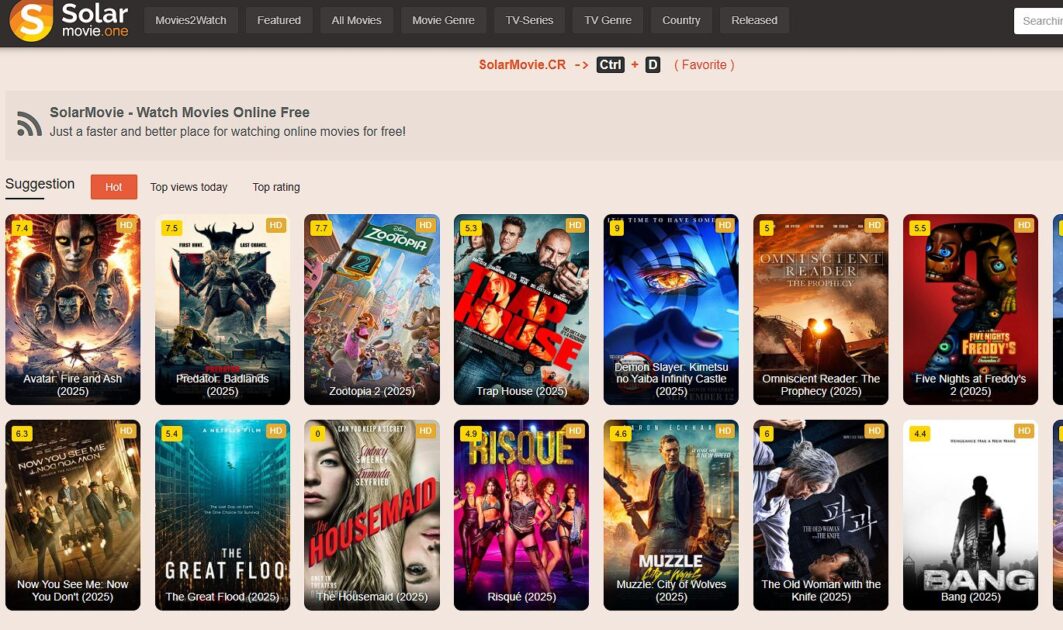Open Five Nights at Freddy's 2 poster
Screen dimensions: 1063x630
click(970, 309)
